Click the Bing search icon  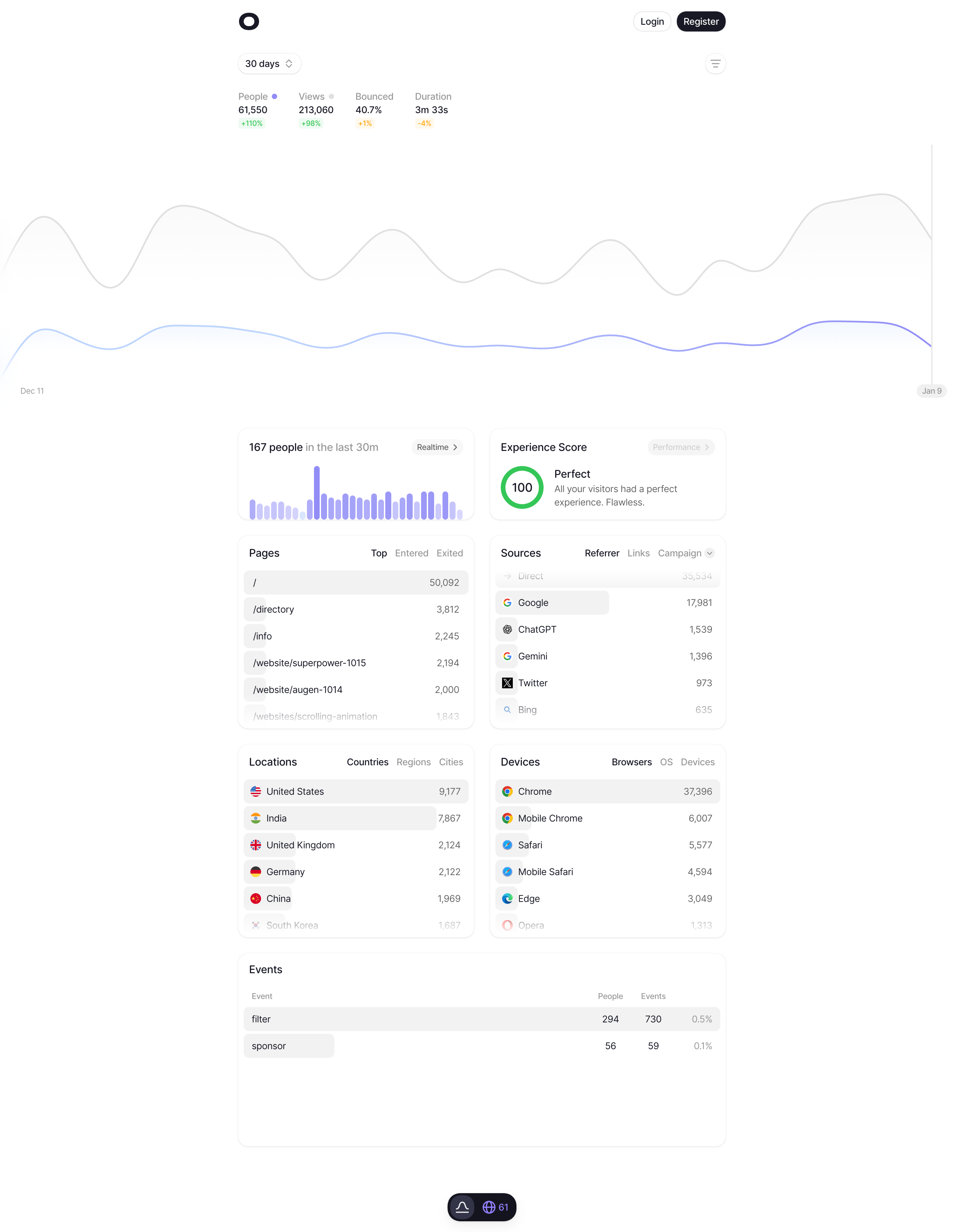pos(507,709)
